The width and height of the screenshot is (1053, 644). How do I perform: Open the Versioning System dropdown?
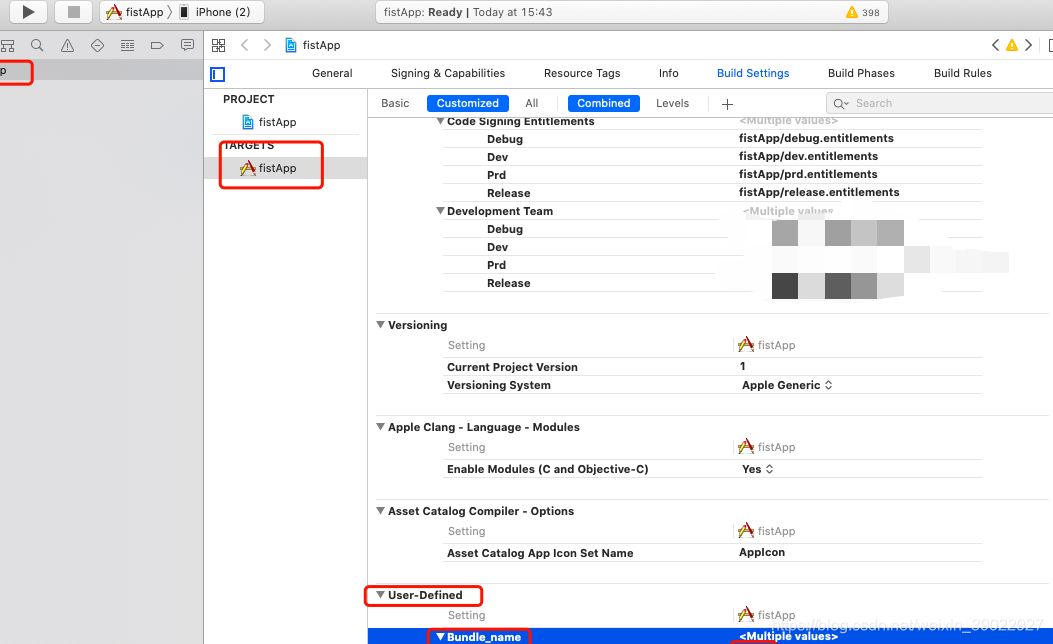(x=785, y=385)
